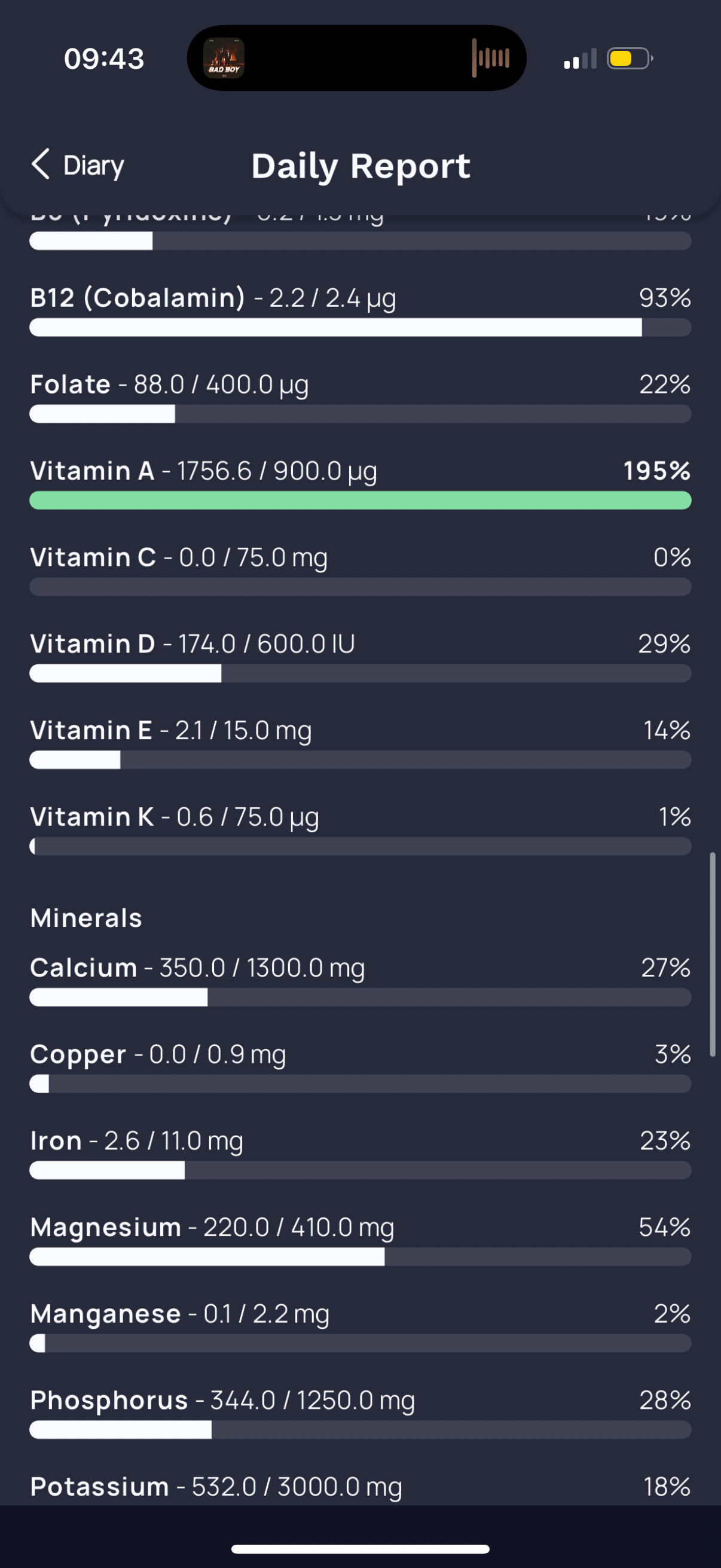Select the Magnesium progress bar
Screen dimensions: 721x1568
[x=360, y=1256]
